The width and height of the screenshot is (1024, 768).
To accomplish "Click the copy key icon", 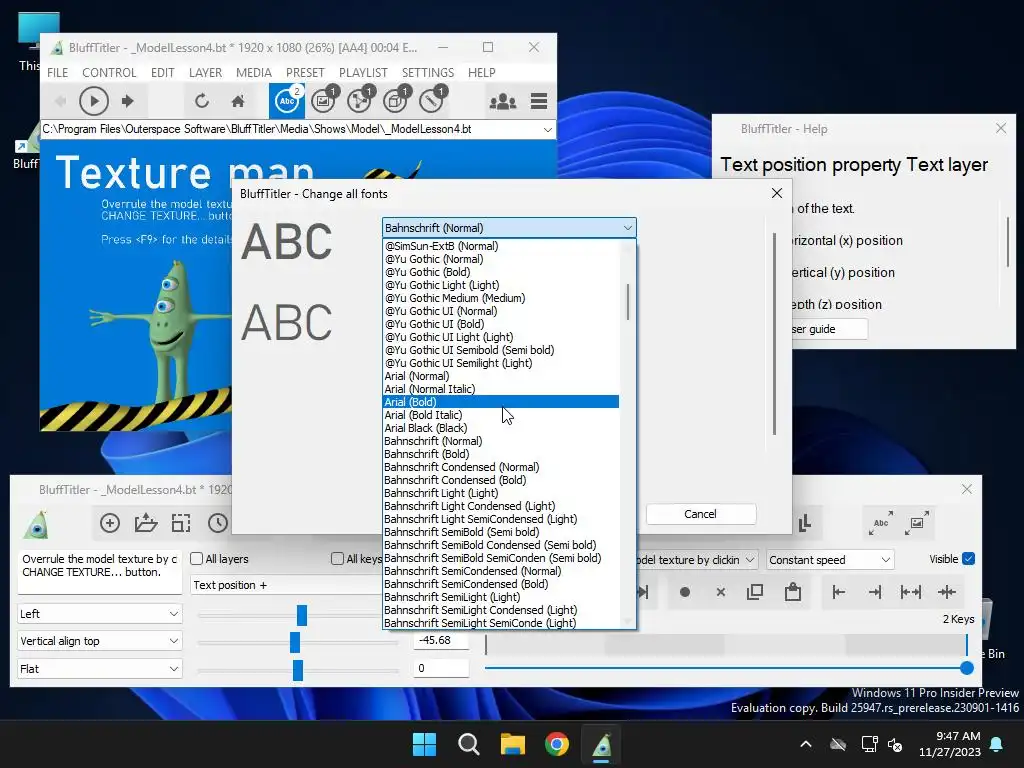I will (755, 592).
